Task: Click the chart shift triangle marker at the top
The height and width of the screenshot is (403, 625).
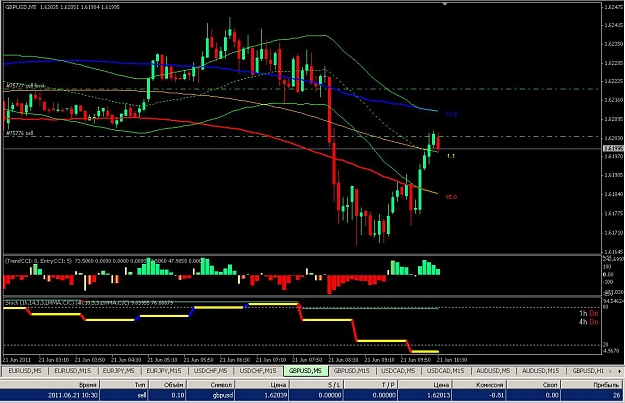Action: [x=445, y=4]
